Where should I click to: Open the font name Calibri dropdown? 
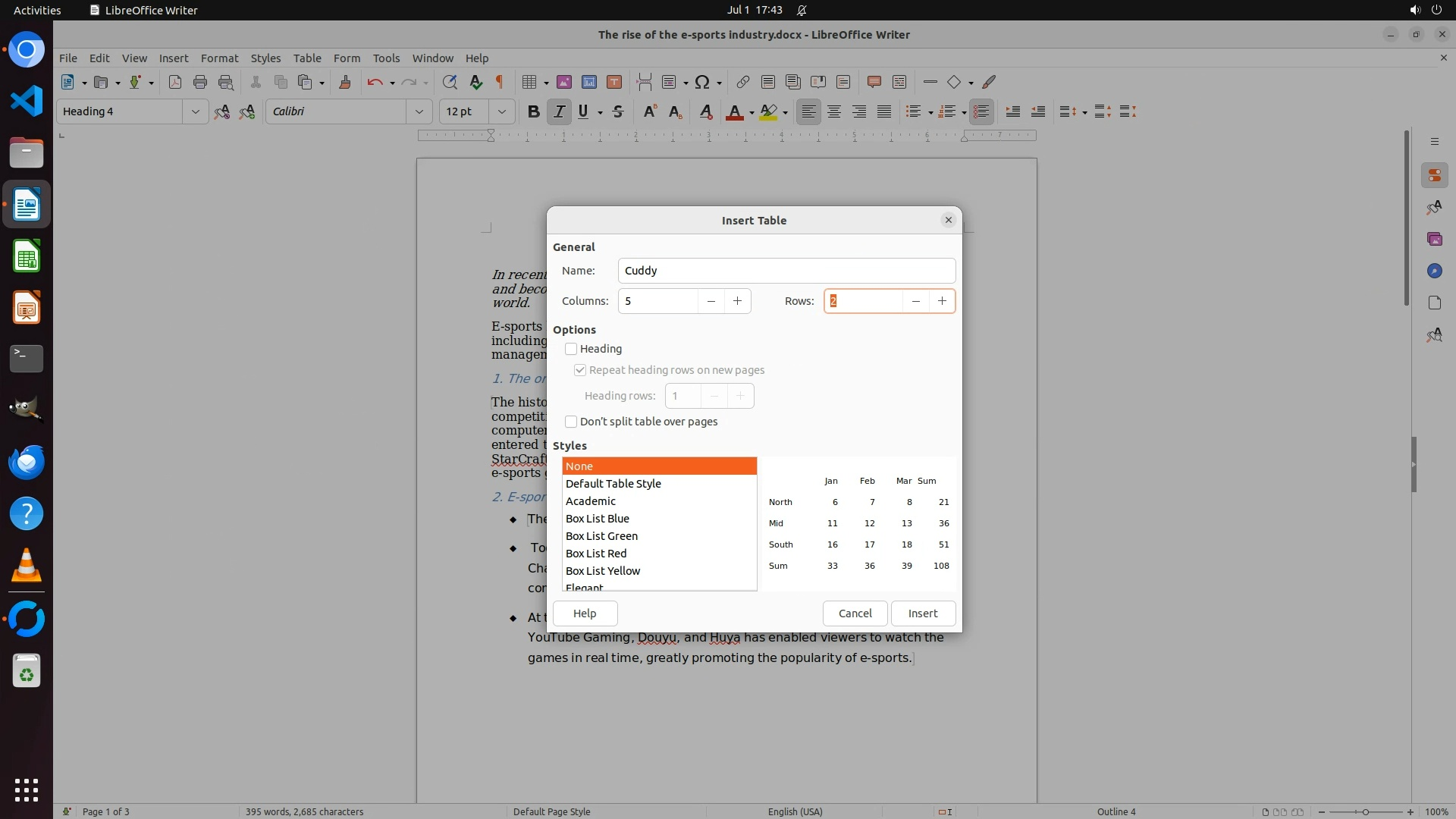tap(419, 111)
